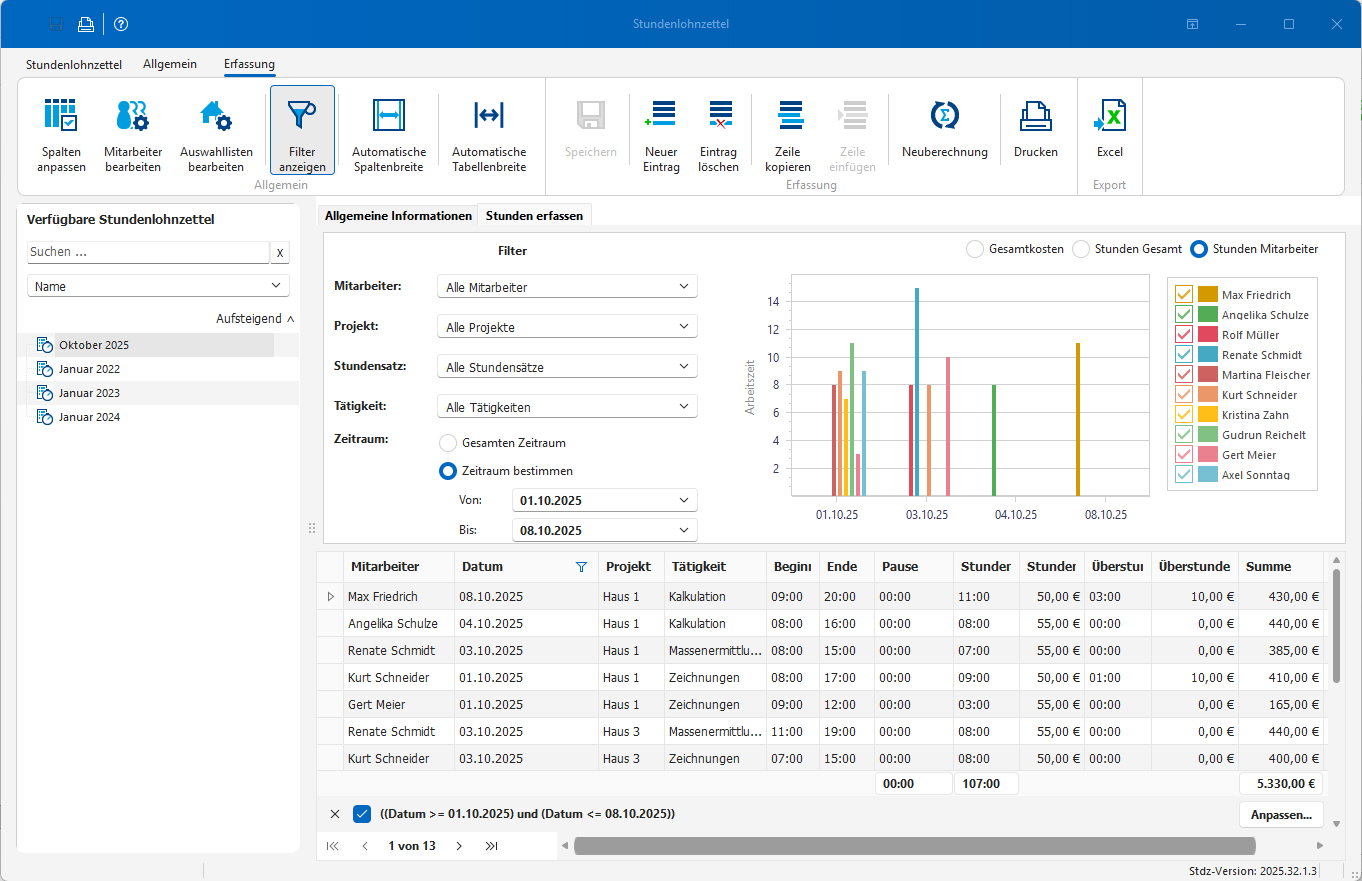The height and width of the screenshot is (881, 1362).
Task: Uncheck Kristina Zahn in the legend
Action: (1181, 414)
